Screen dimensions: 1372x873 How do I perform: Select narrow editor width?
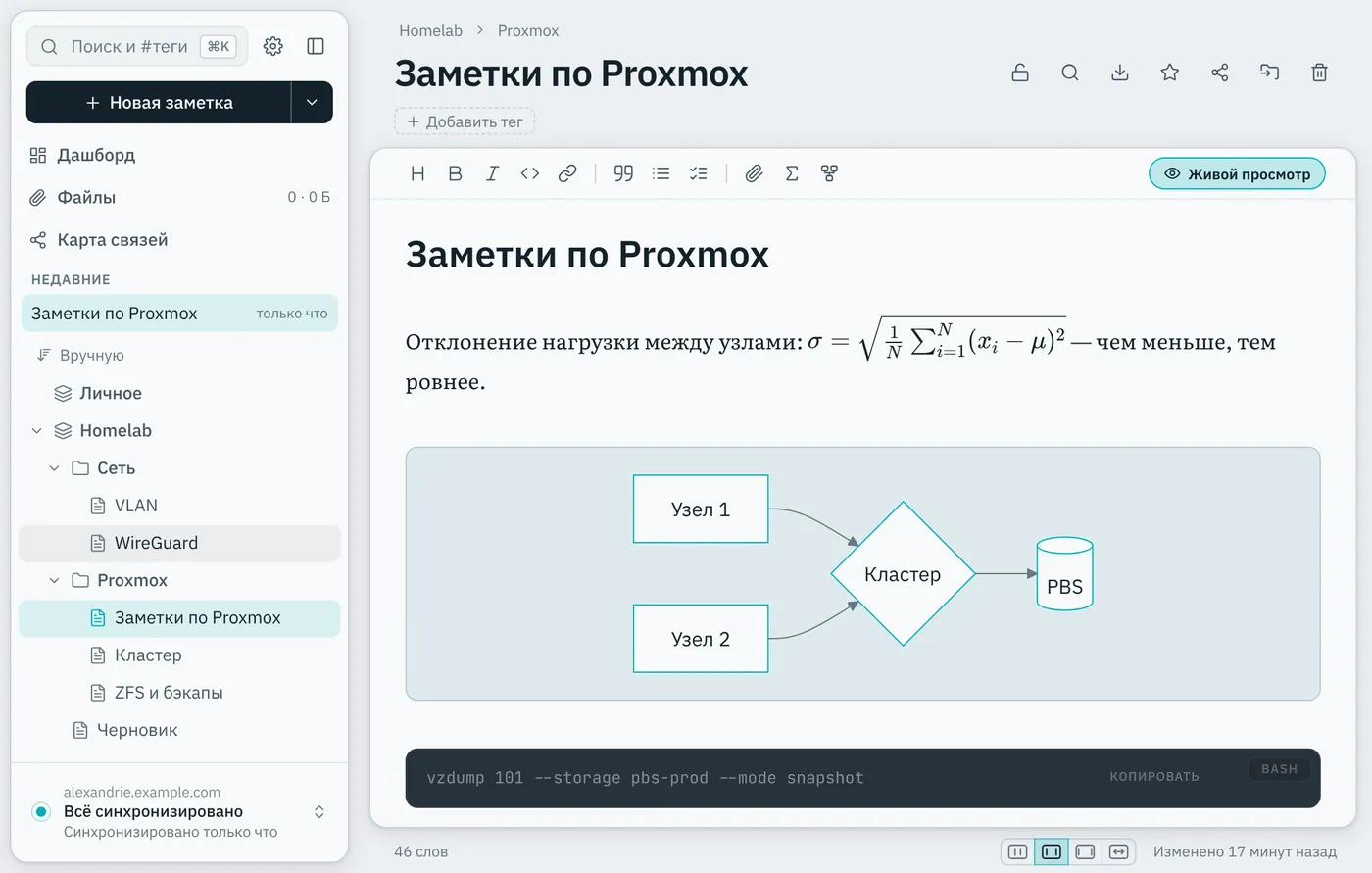click(x=1018, y=852)
